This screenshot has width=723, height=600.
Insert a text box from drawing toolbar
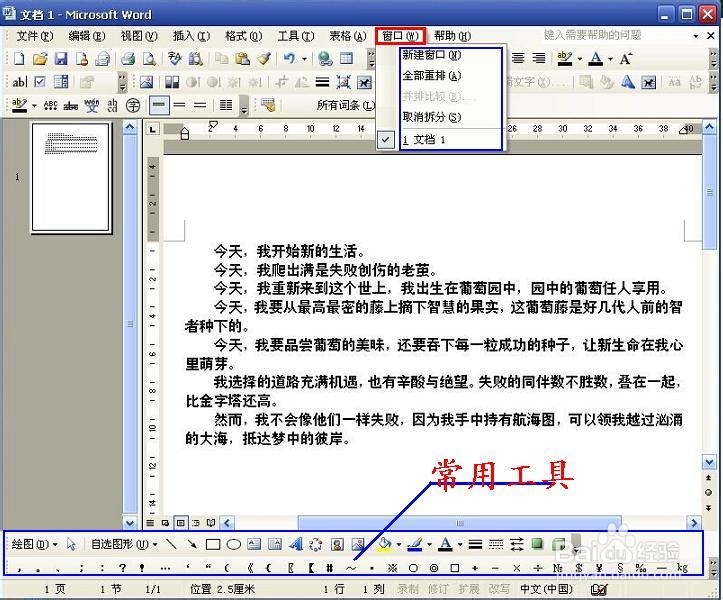pos(254,545)
